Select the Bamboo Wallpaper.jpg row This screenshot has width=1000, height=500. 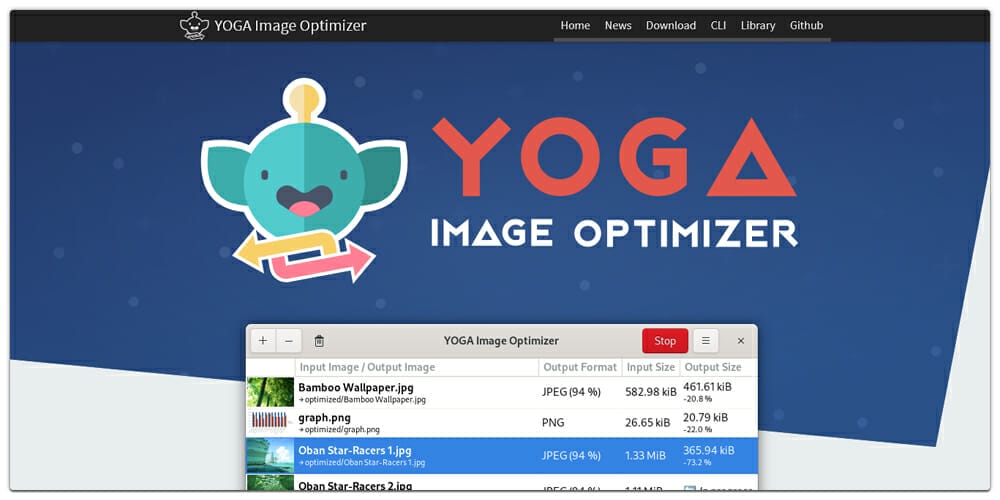[x=502, y=392]
